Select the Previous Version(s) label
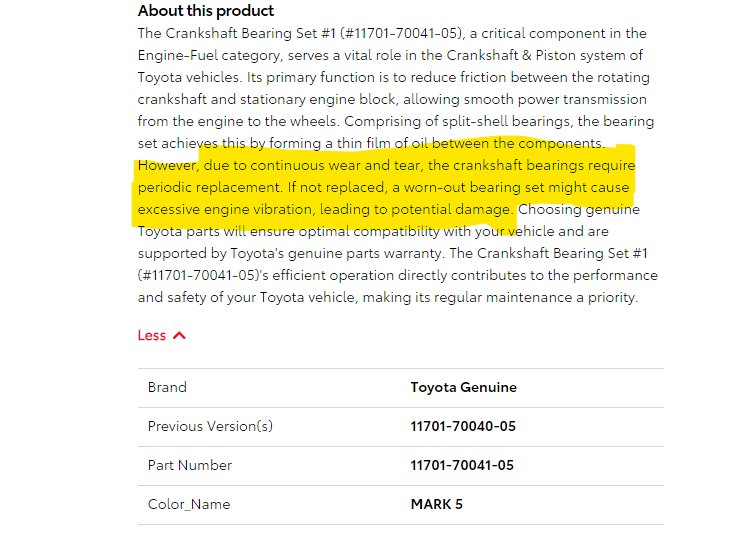753x553 pixels. tap(210, 426)
